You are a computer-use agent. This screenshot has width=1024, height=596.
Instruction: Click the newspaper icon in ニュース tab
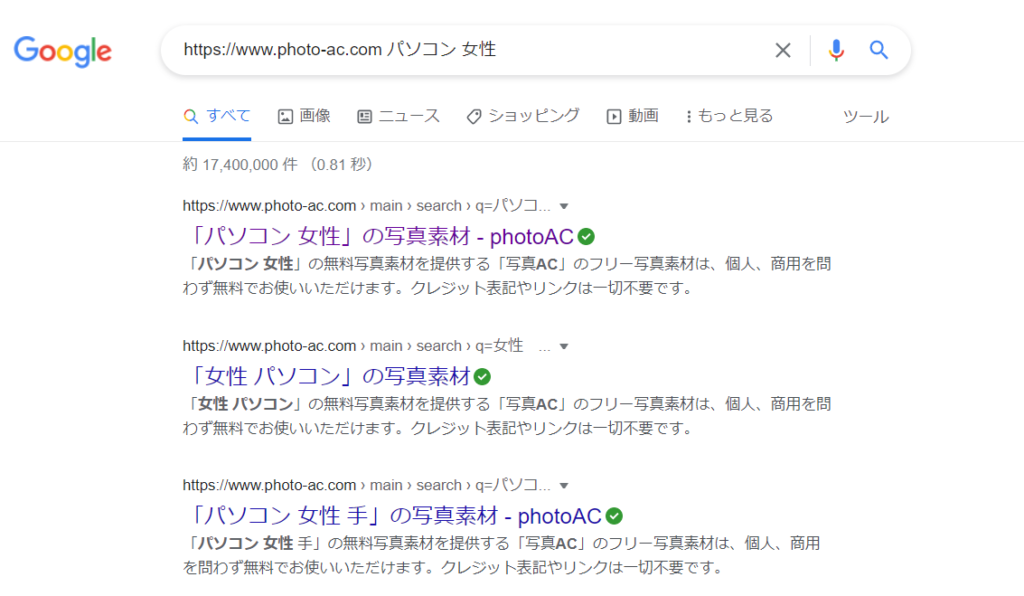click(364, 117)
